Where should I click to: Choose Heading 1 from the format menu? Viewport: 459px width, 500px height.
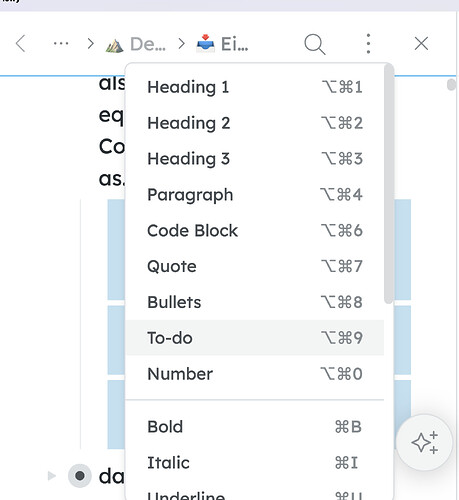coord(255,87)
